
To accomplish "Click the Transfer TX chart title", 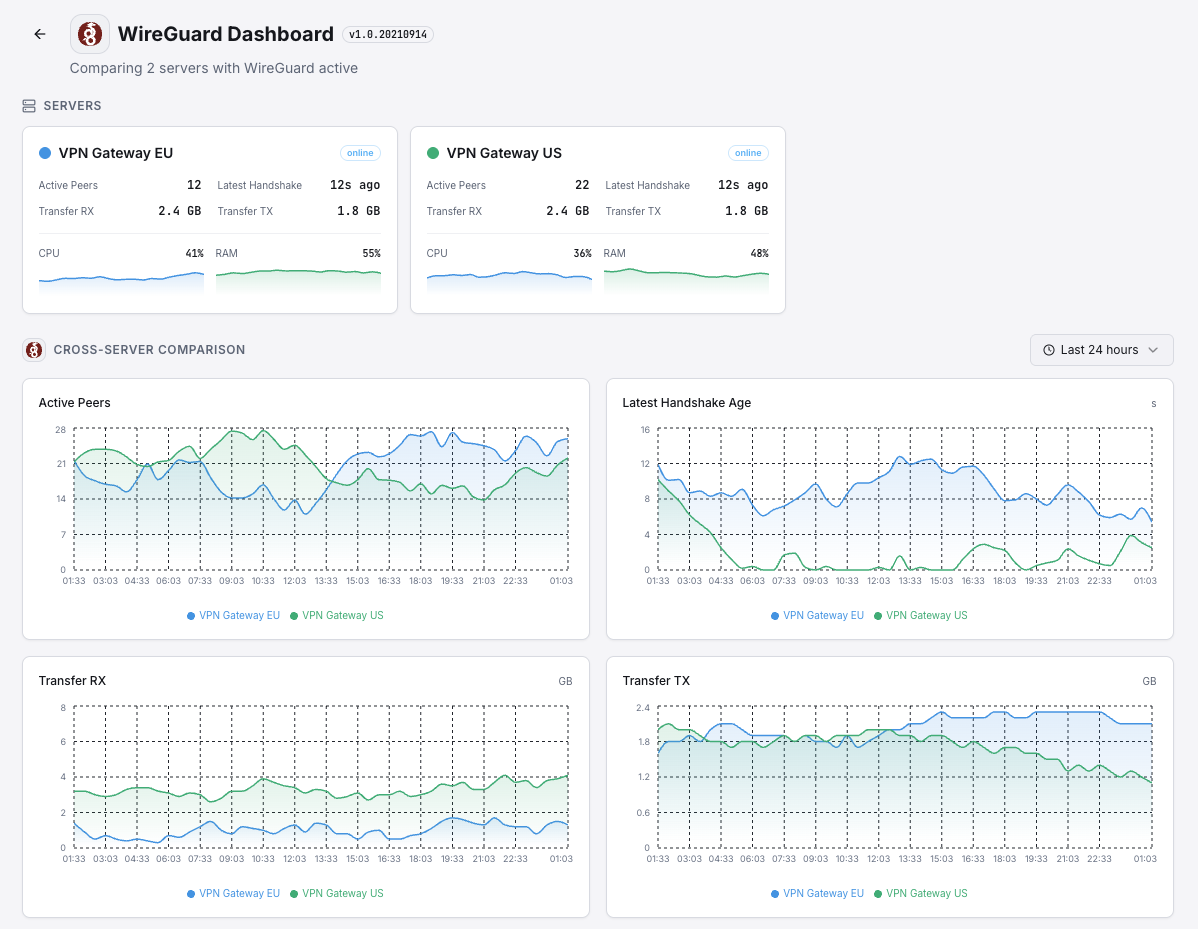I will [656, 681].
